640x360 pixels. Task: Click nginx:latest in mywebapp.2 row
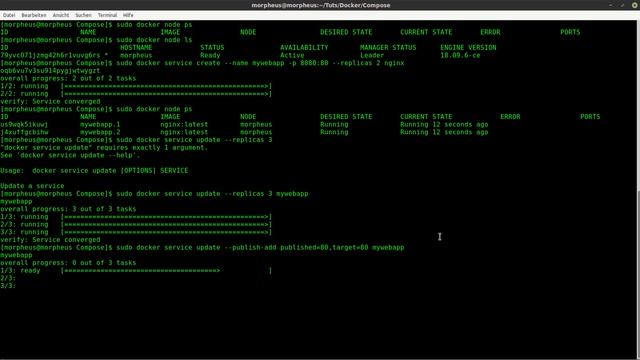pos(184,132)
